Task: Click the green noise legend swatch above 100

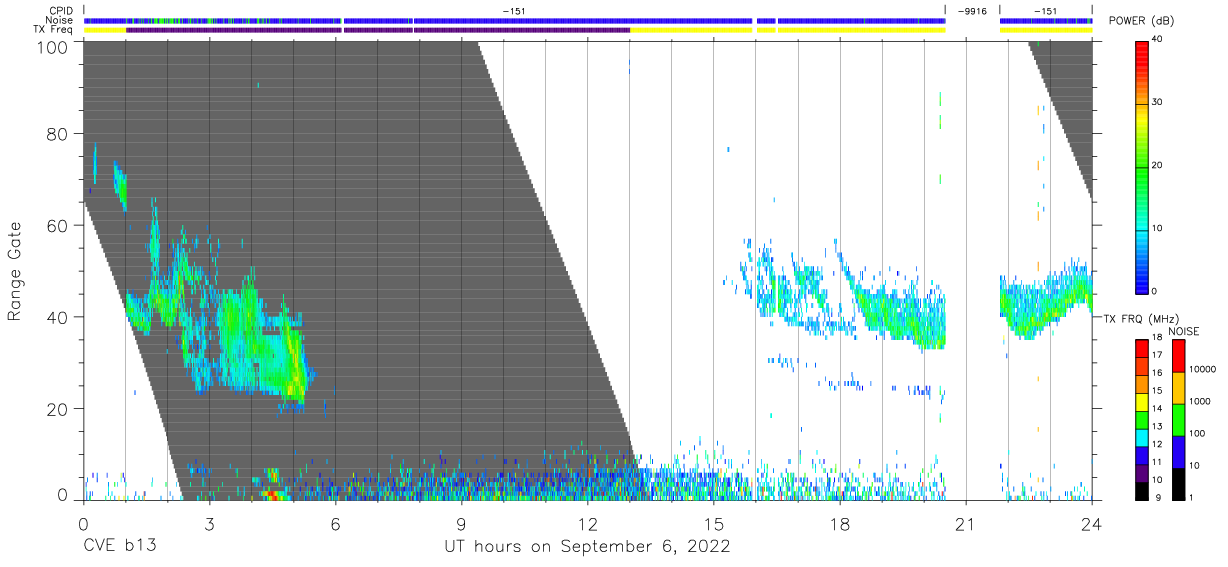Action: [1178, 419]
